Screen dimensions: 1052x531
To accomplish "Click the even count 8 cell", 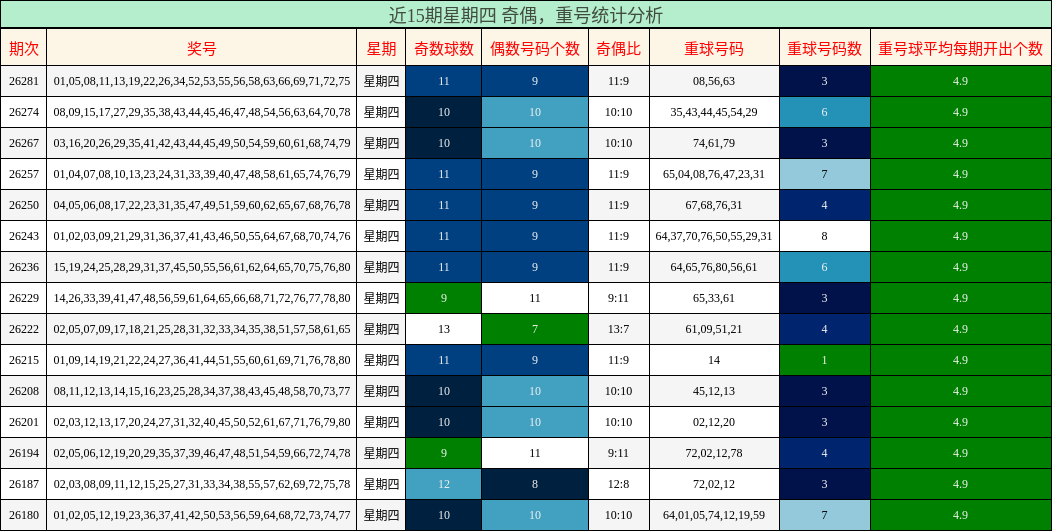I will pos(535,484).
